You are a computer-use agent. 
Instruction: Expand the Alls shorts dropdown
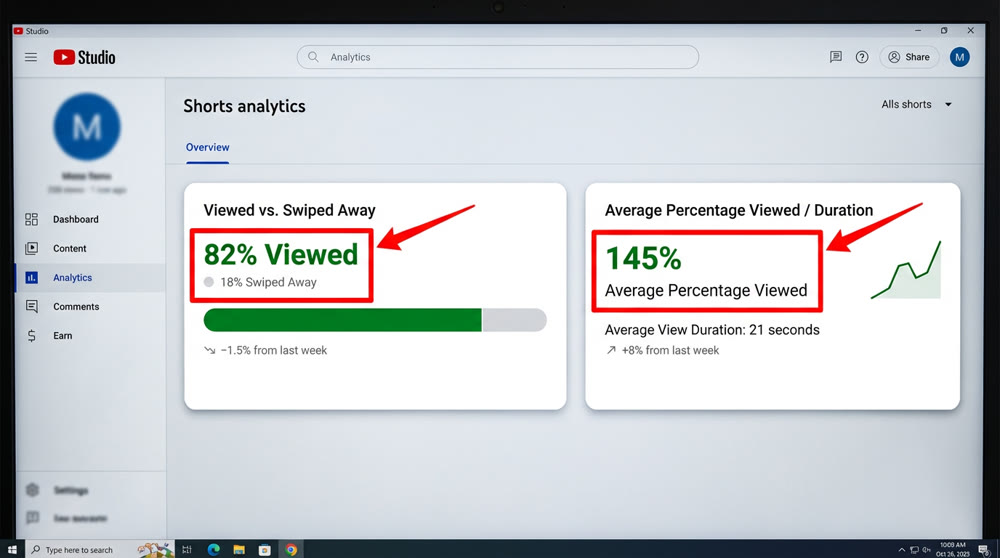916,104
